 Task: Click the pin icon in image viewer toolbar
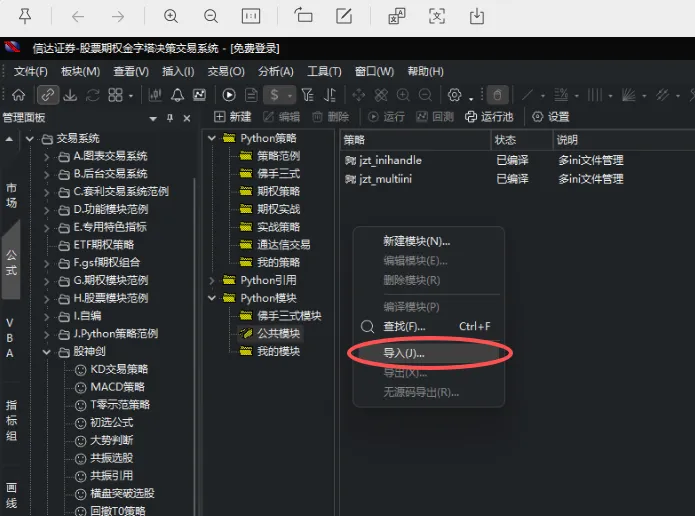click(x=25, y=16)
